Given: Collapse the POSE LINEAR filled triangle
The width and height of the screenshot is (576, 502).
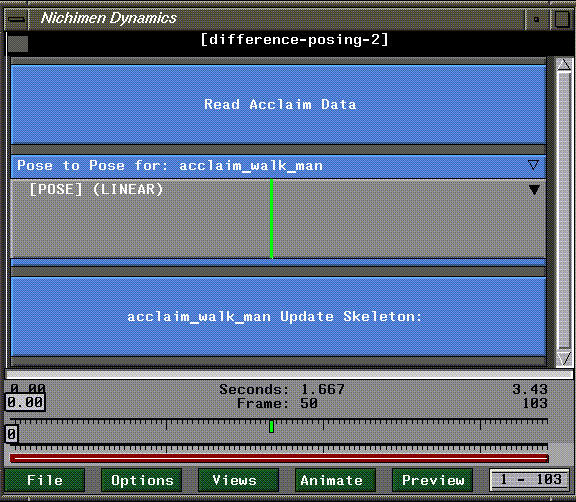Looking at the screenshot, I should pyautogui.click(x=534, y=189).
